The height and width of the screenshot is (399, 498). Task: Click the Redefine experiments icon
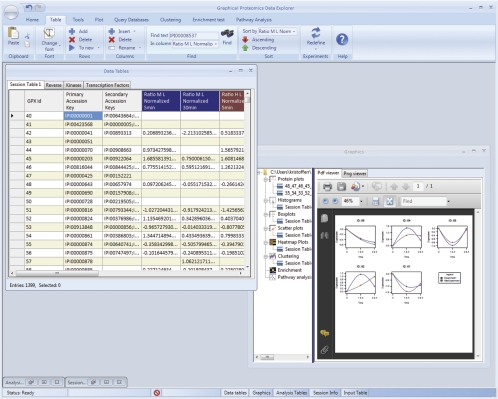tap(316, 33)
